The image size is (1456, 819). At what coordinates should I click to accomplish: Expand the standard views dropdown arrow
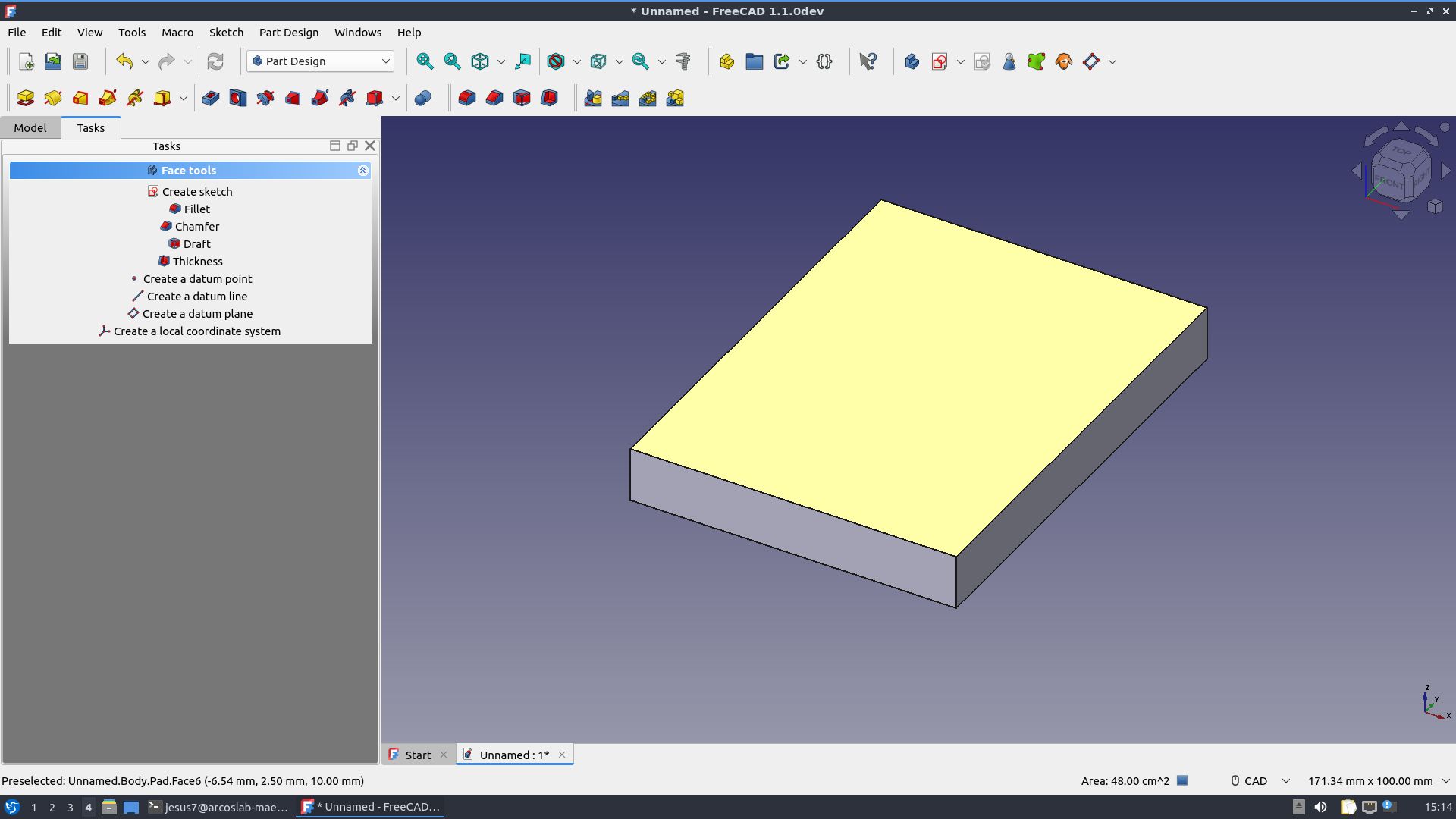click(x=500, y=61)
